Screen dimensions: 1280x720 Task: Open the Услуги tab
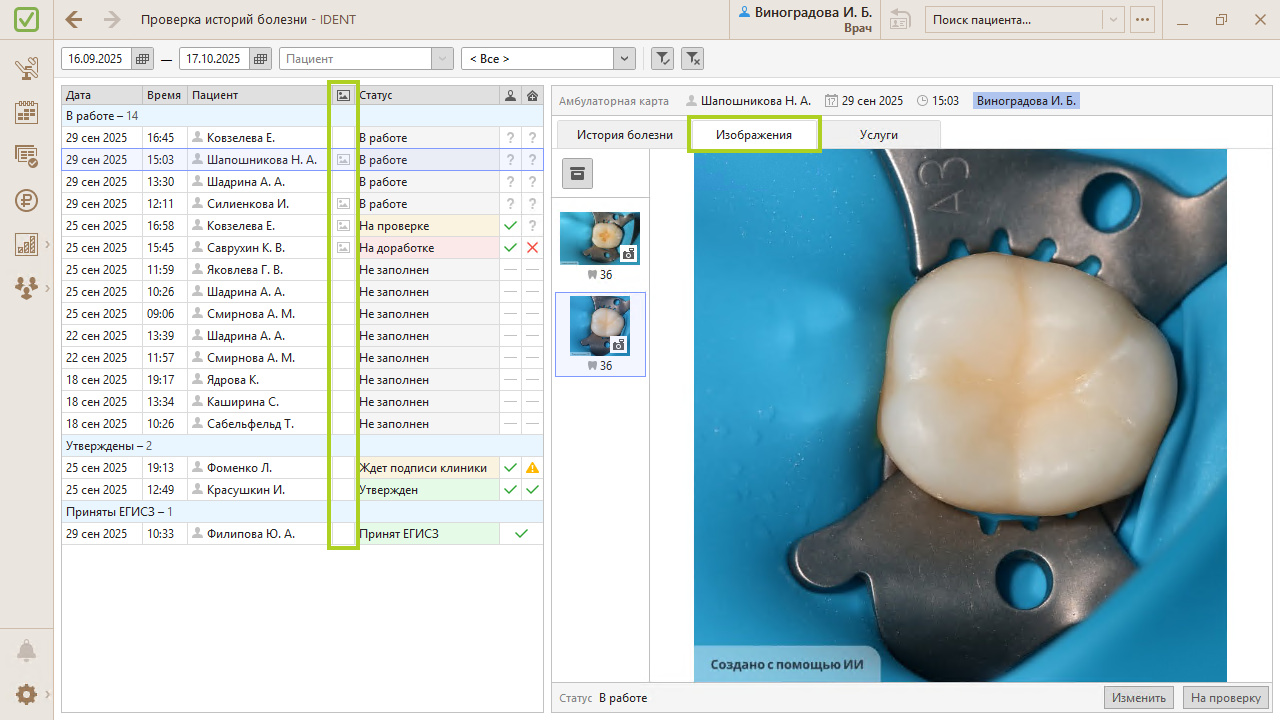coord(879,134)
